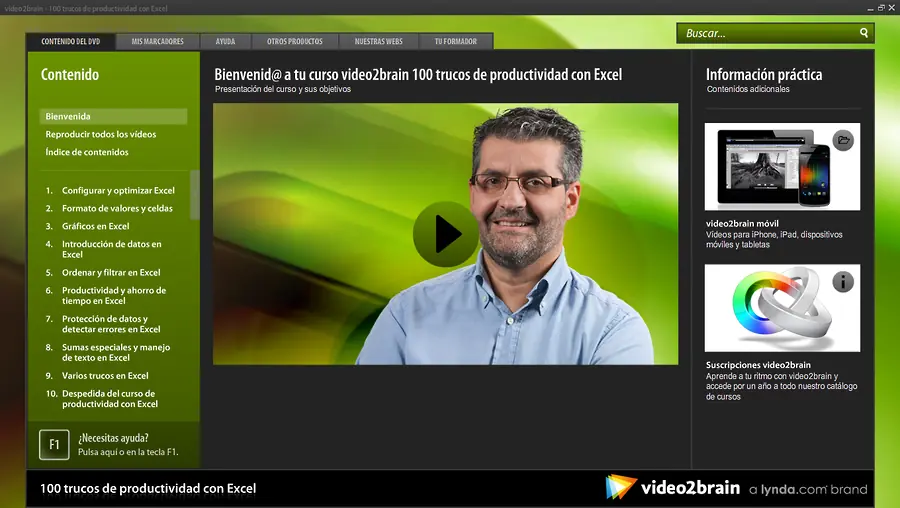Image resolution: width=900 pixels, height=508 pixels.
Task: Open the Otros Productos tab
Action: pyautogui.click(x=294, y=41)
